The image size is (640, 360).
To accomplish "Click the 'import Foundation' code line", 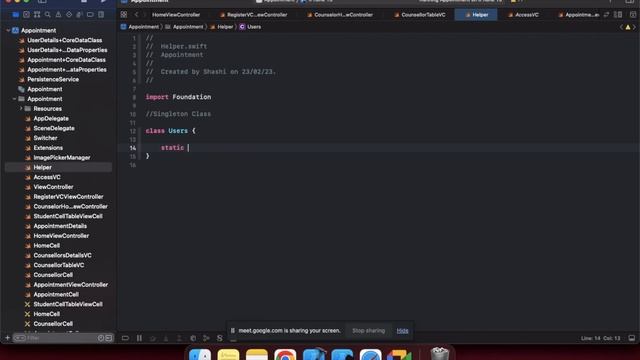I will tap(178, 97).
